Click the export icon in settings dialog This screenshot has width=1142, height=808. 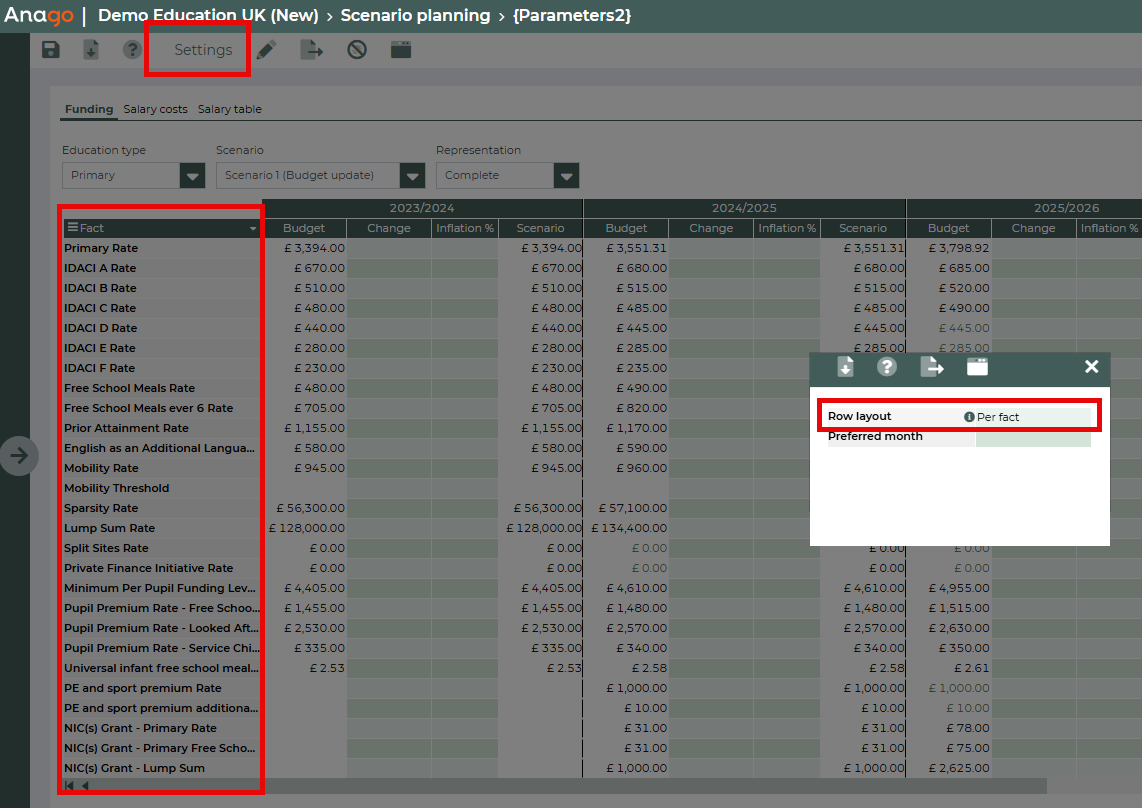pyautogui.click(x=931, y=367)
